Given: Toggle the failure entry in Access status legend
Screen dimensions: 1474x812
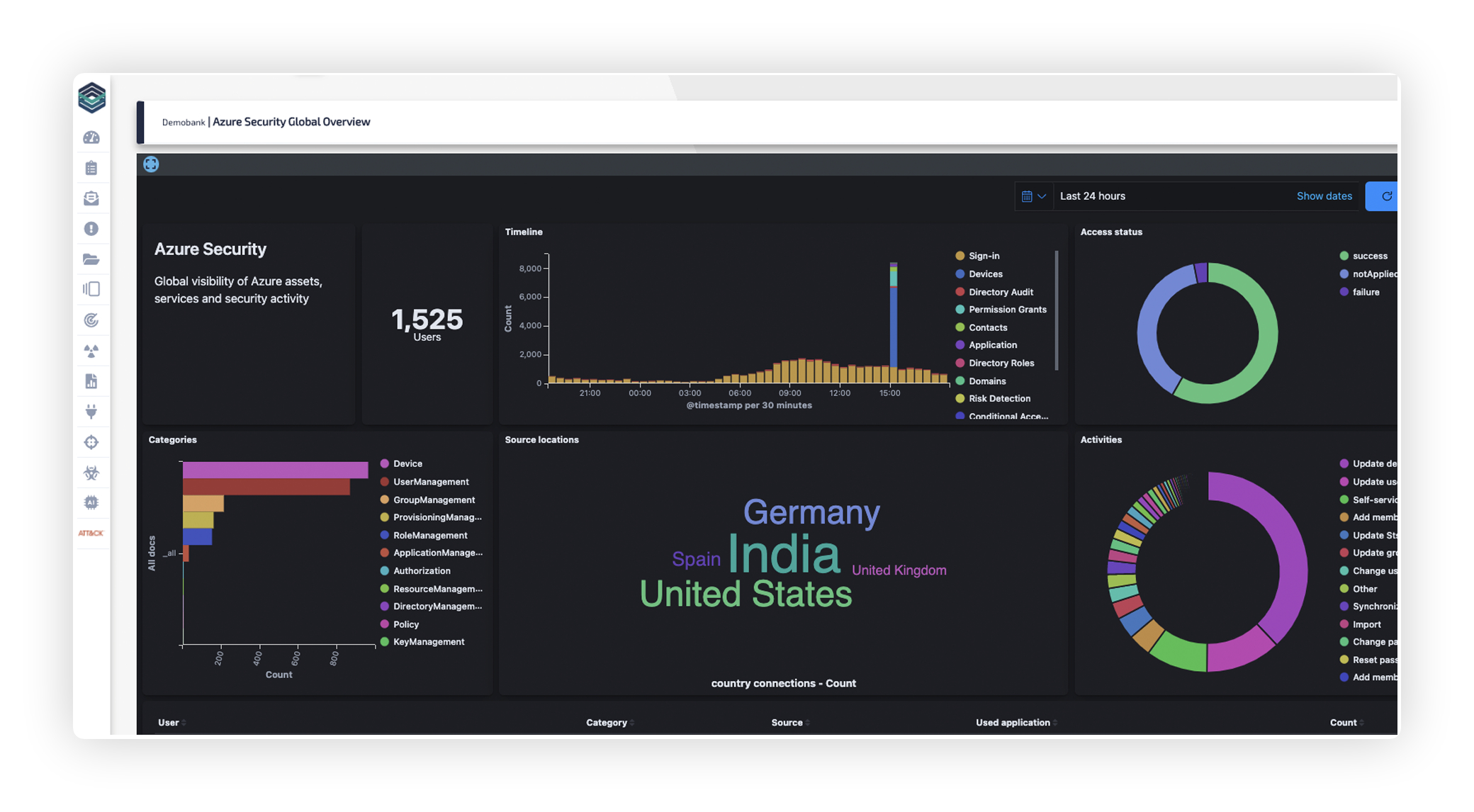Looking at the screenshot, I should (1366, 292).
